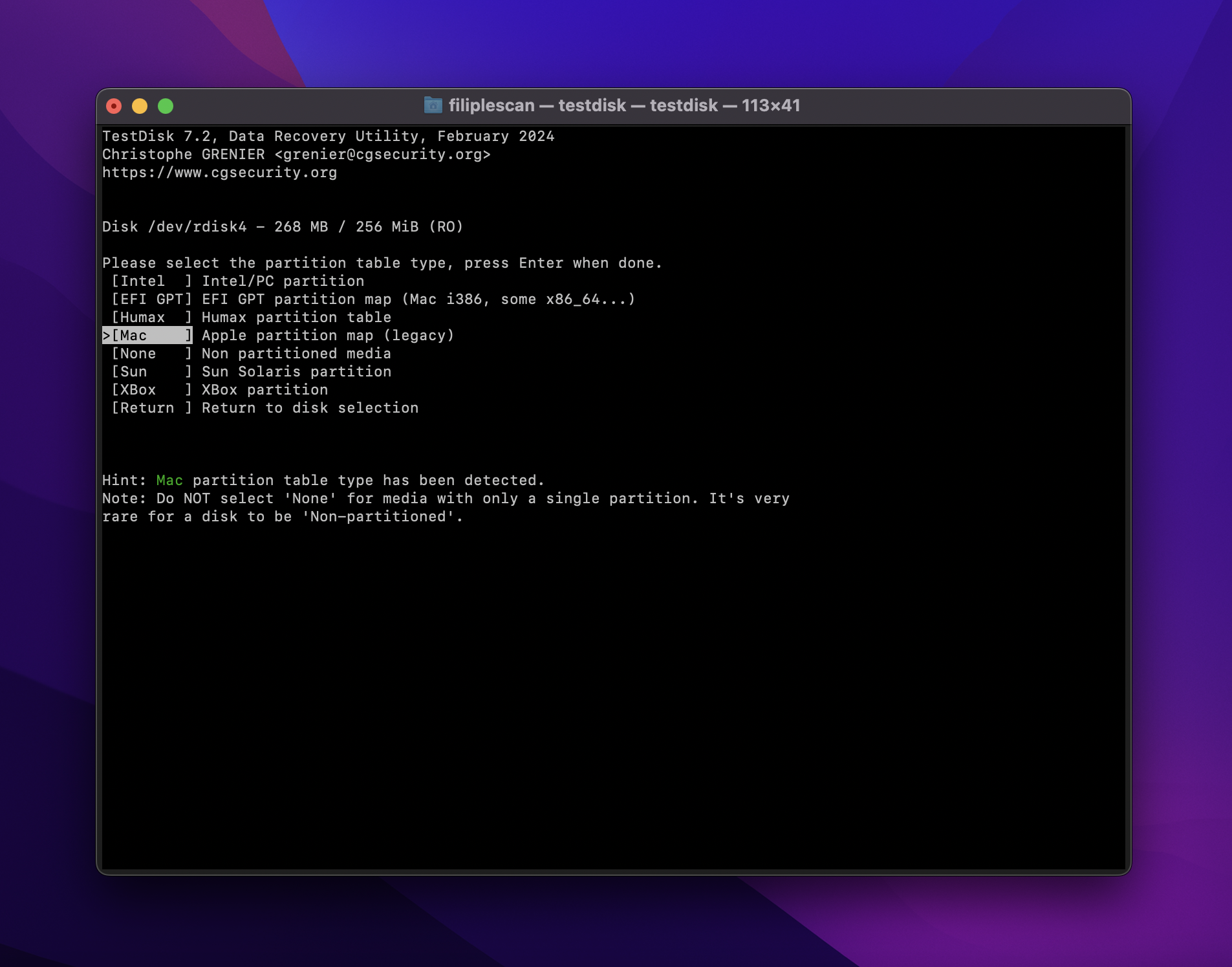Click 'Apple partition map (legacy)' description text
1232x967 pixels.
pos(328,336)
